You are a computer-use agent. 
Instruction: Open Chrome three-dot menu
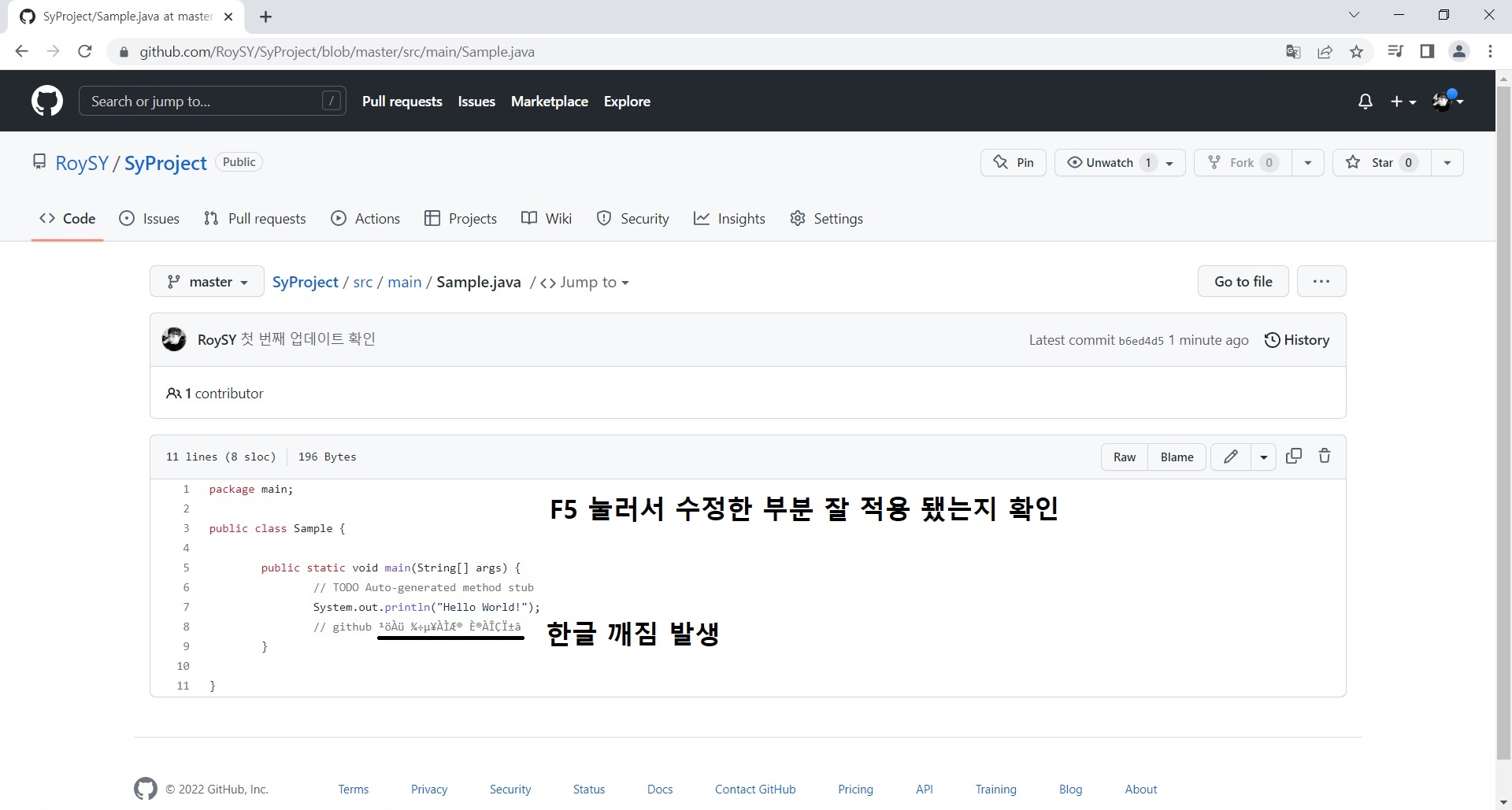1490,52
